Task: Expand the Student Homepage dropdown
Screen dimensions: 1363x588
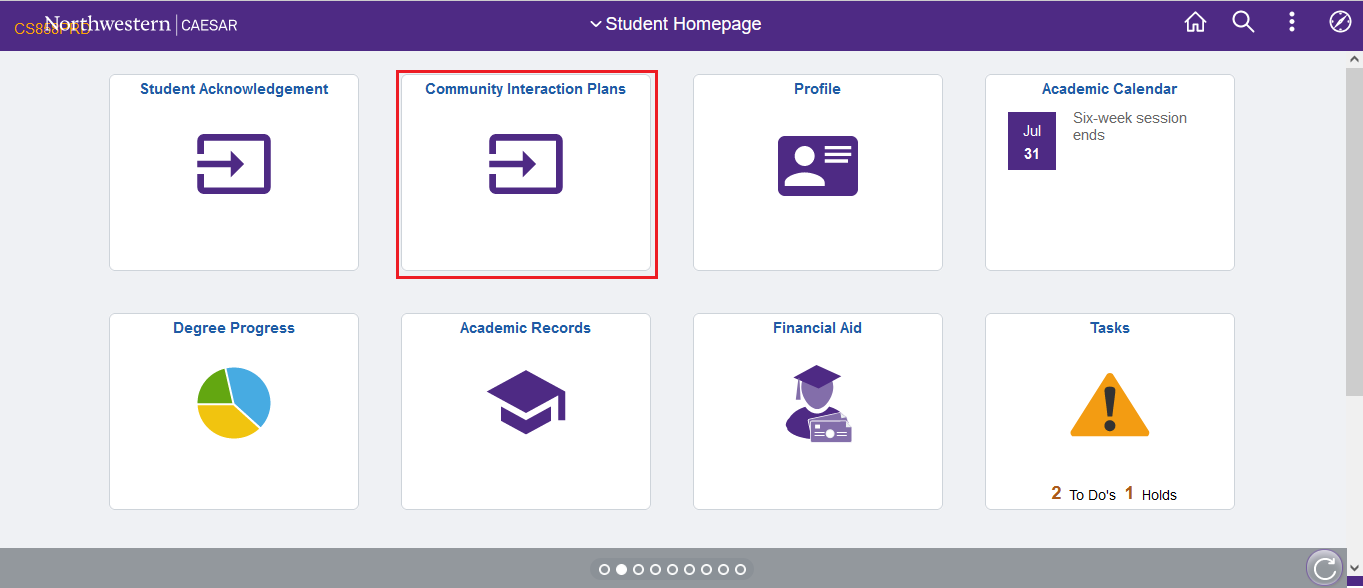Action: [x=675, y=24]
